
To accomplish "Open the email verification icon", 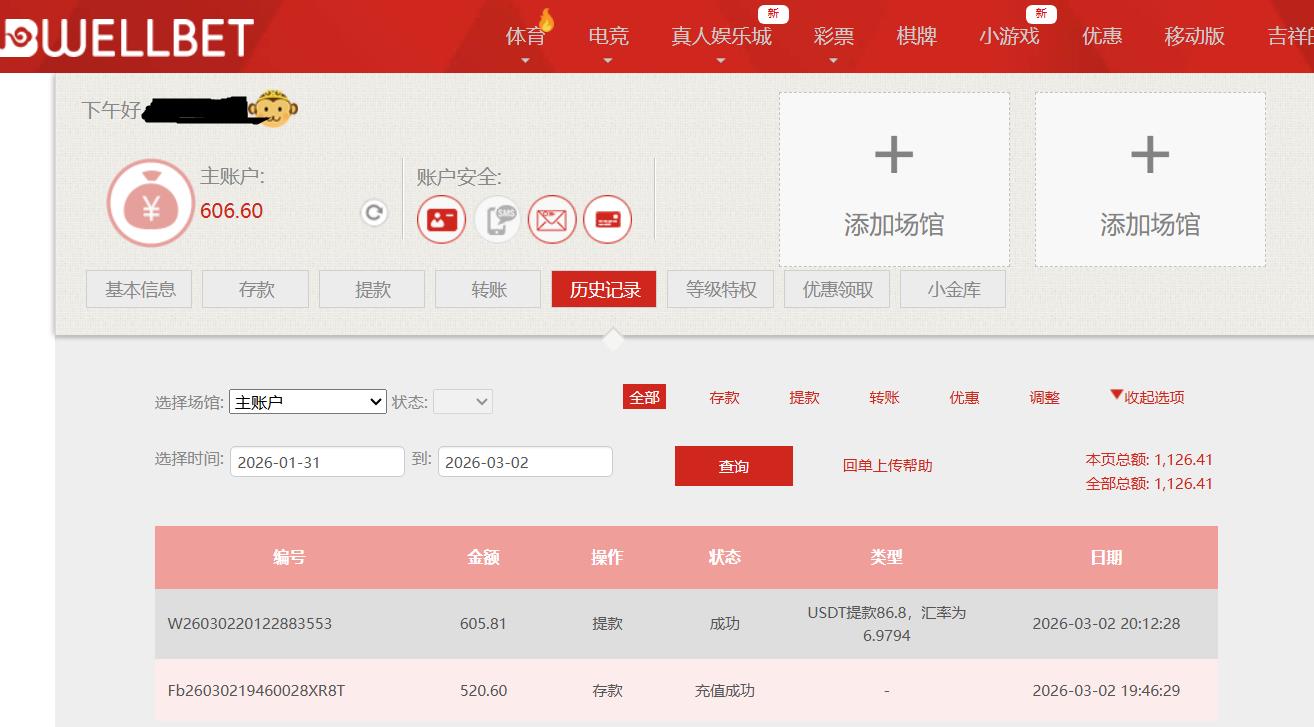I will tap(551, 219).
